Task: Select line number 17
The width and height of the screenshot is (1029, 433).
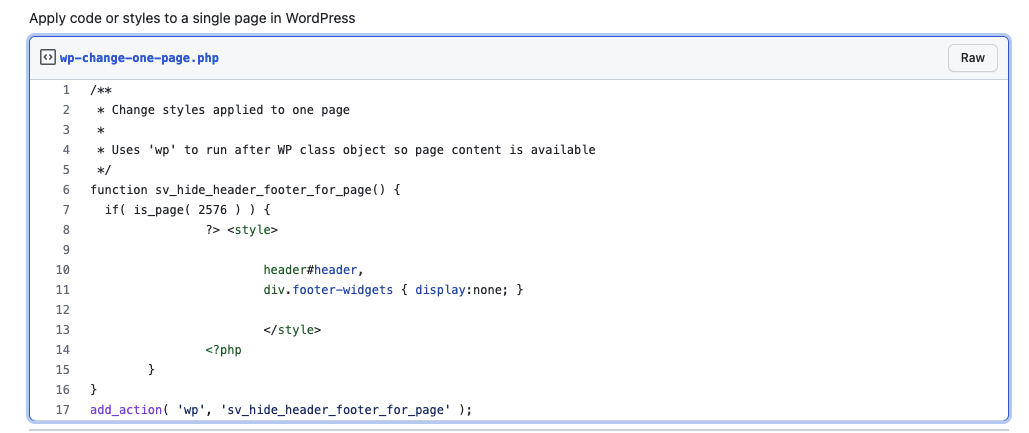Action: tap(63, 409)
